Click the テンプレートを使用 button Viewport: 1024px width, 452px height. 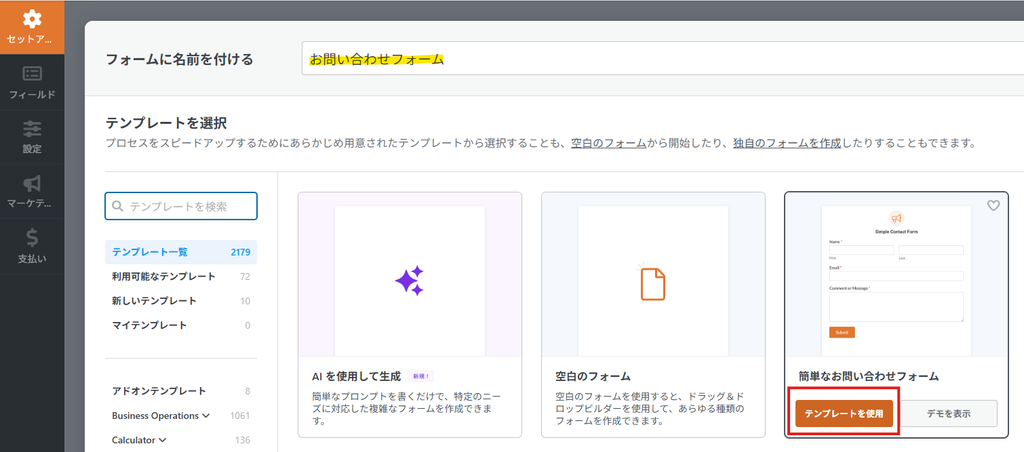pyautogui.click(x=844, y=413)
